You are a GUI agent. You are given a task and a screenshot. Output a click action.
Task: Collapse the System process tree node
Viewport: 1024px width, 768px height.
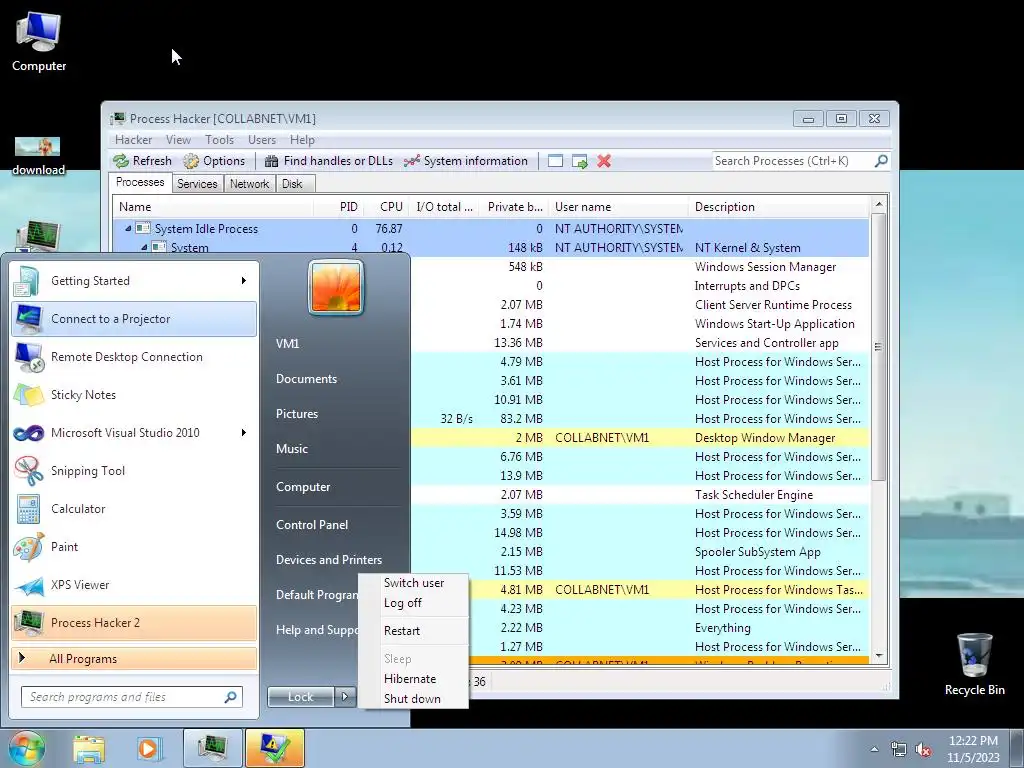point(144,248)
